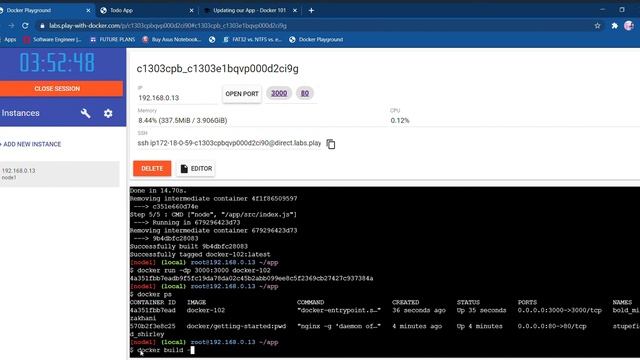Bookmark this page with the star icon
Viewport: 640px width, 360px height.
[598, 26]
